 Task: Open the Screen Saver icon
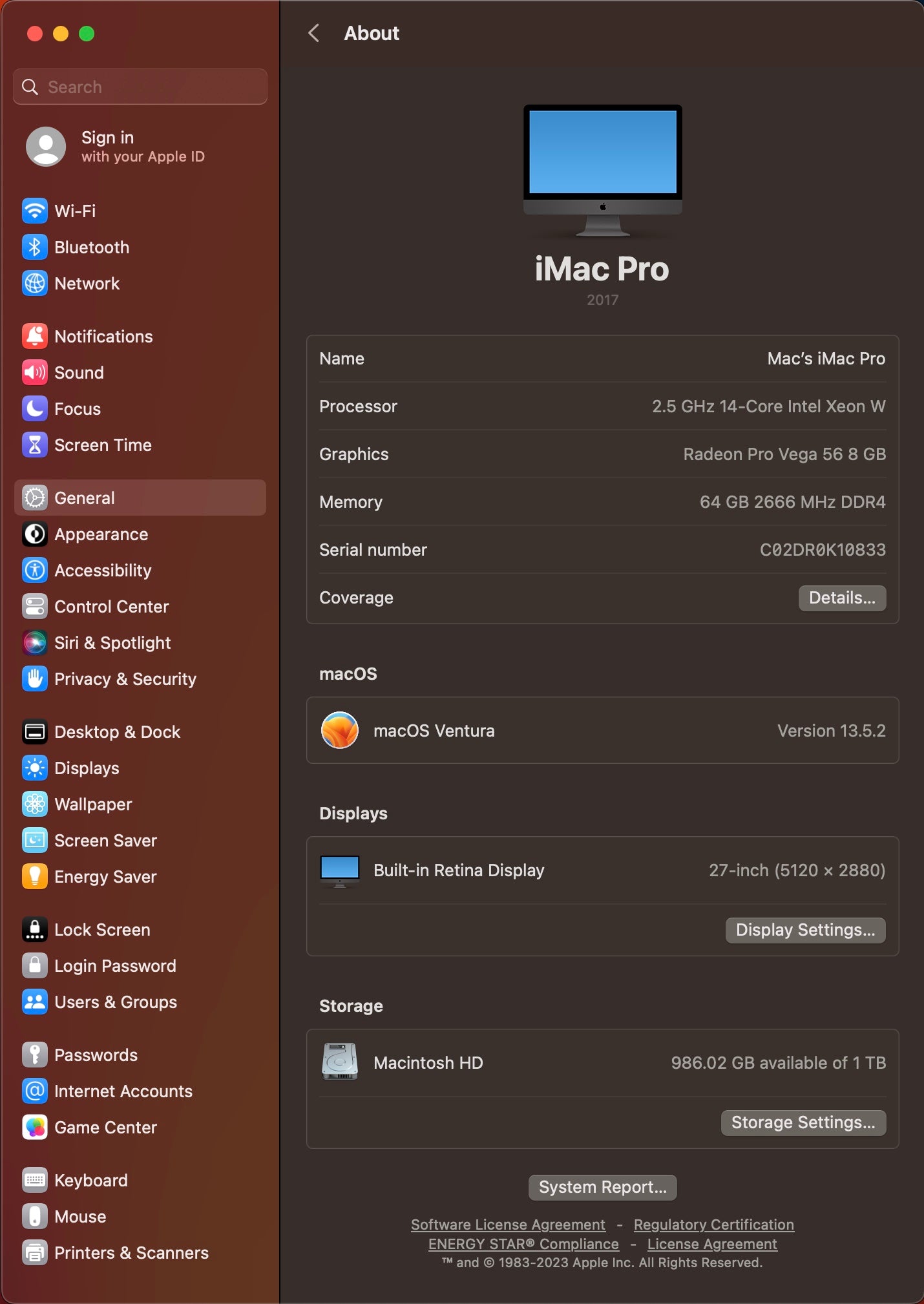34,840
